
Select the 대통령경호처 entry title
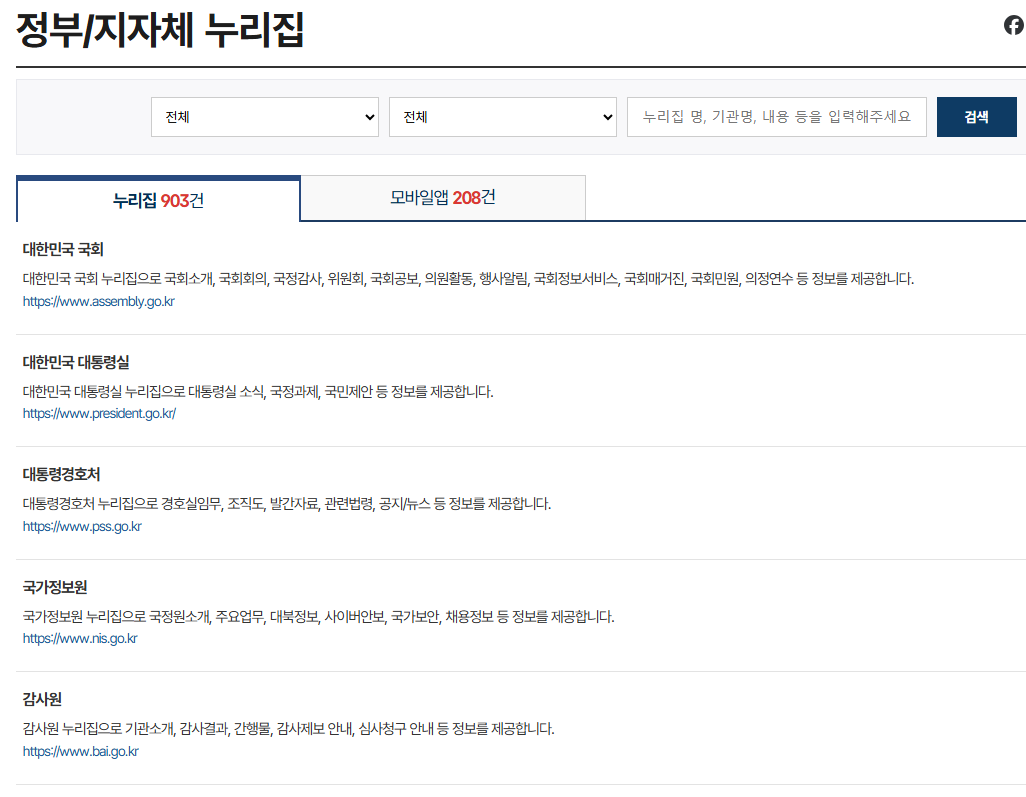click(62, 474)
